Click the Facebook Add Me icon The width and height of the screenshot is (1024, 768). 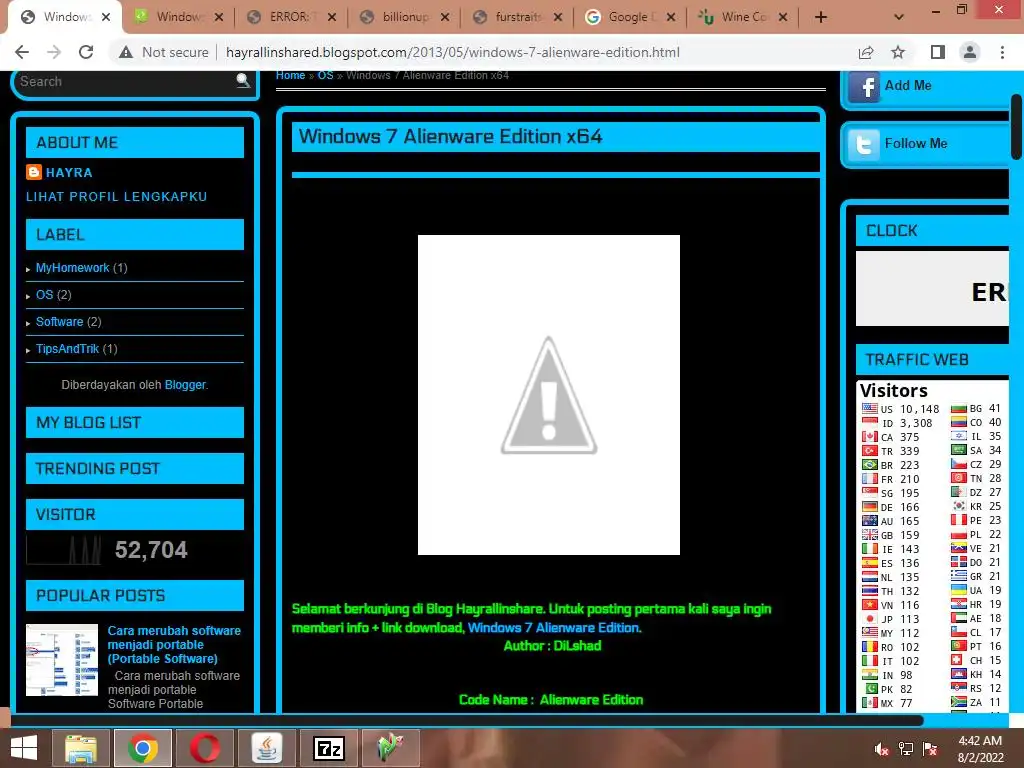click(865, 87)
